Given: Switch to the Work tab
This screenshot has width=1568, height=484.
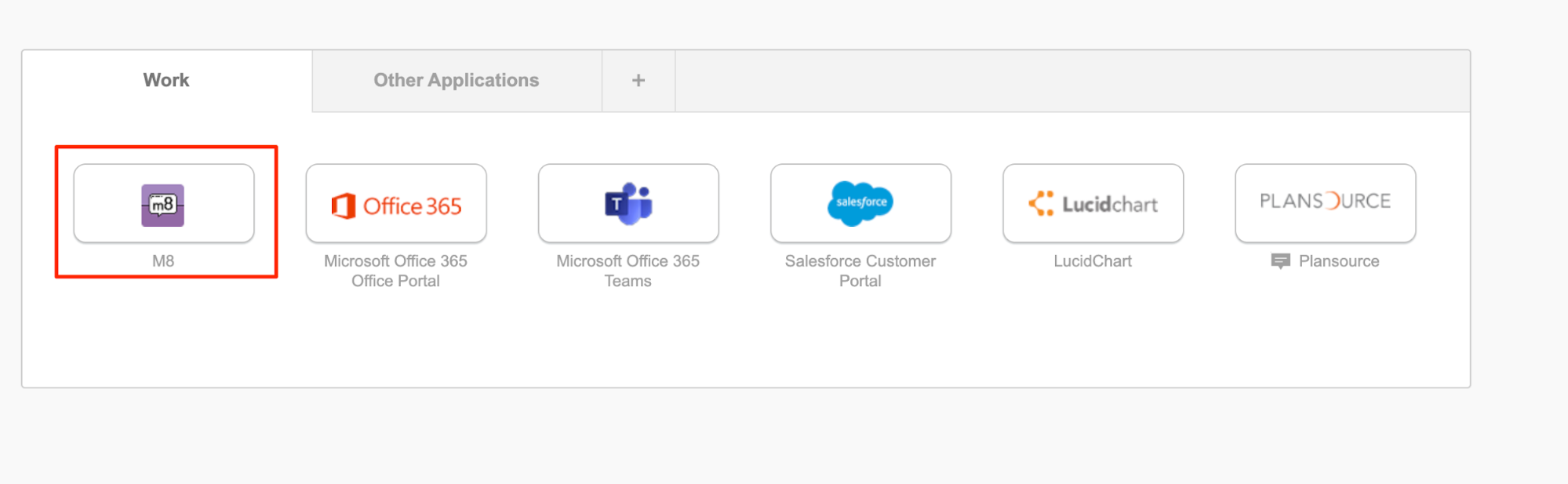Looking at the screenshot, I should (166, 81).
